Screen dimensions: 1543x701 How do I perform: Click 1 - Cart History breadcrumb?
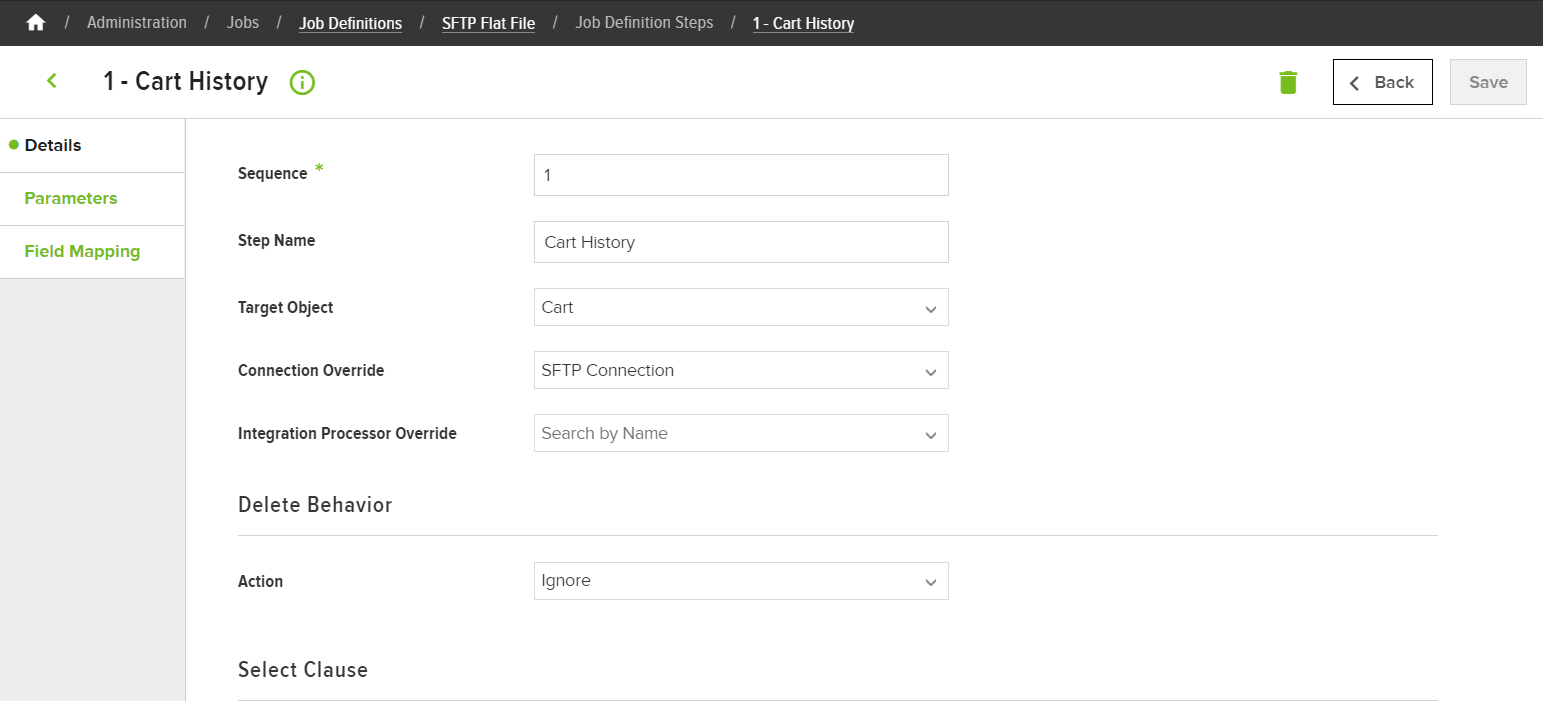(803, 23)
